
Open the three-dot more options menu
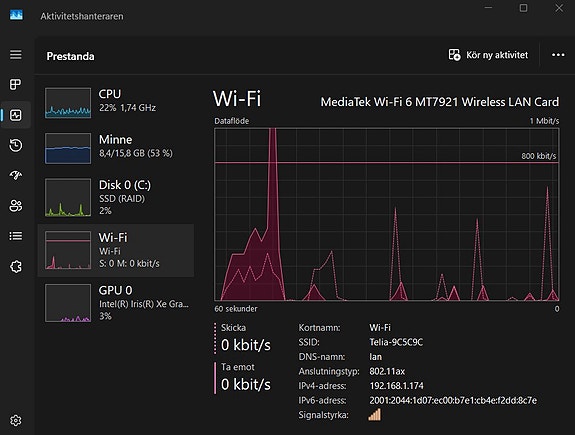(558, 55)
